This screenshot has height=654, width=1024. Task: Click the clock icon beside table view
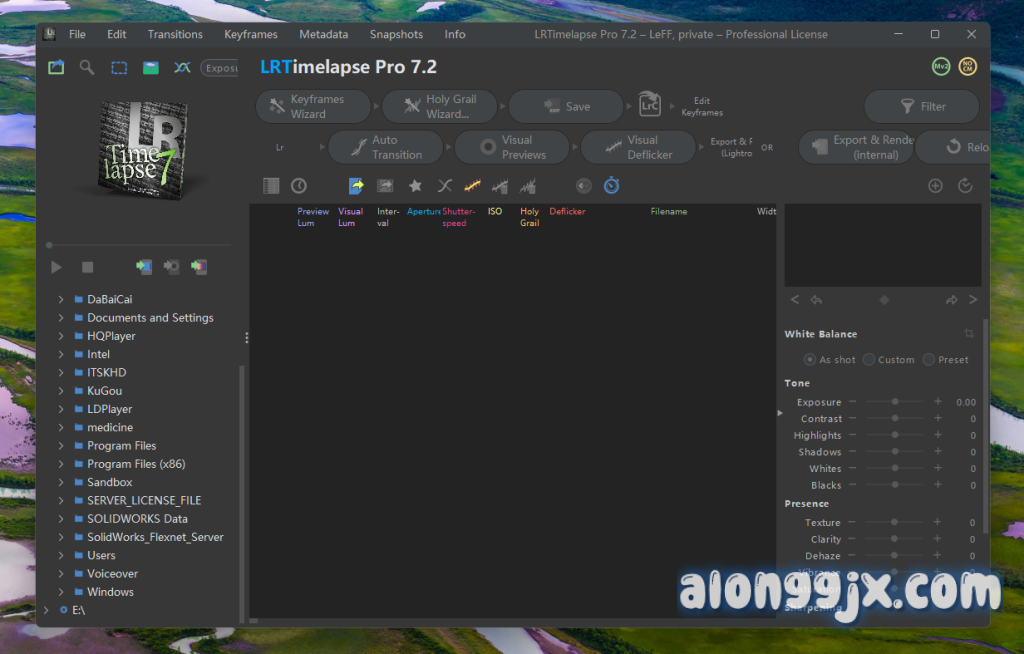point(298,186)
